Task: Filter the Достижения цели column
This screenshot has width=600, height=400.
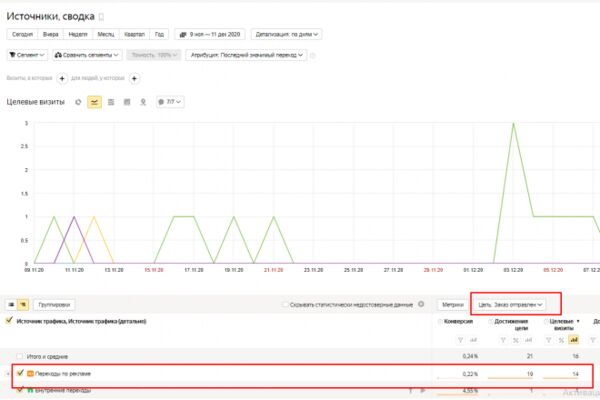Action: point(503,340)
